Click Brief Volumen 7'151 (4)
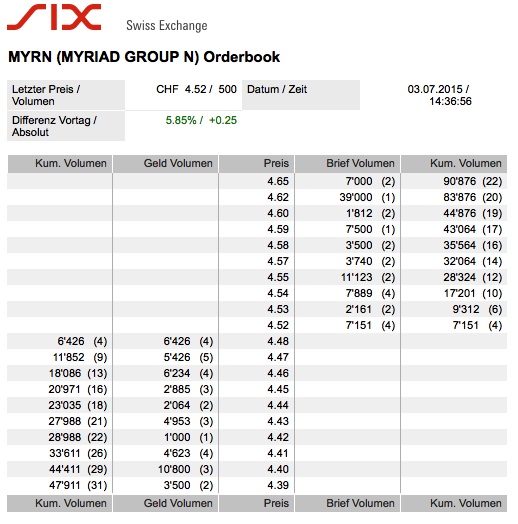Viewport: 518px width, 524px height. (x=370, y=325)
